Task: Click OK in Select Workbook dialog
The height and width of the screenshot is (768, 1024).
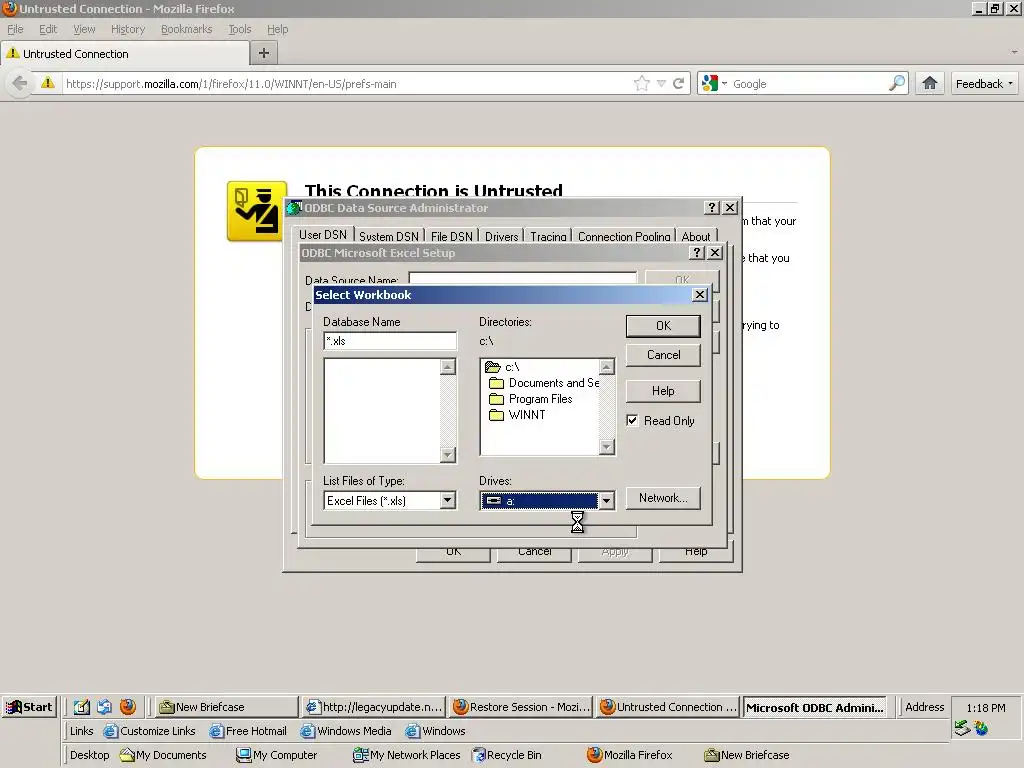Action: [663, 326]
